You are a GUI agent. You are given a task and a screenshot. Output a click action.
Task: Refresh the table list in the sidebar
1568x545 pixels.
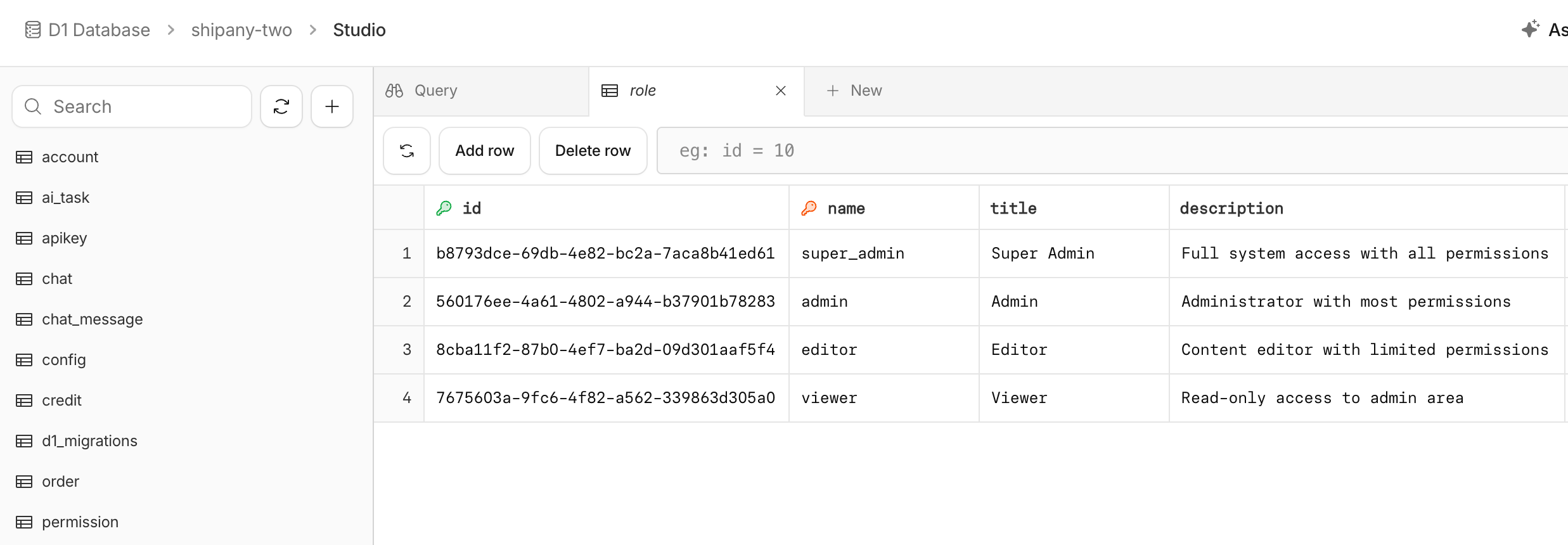pos(281,106)
